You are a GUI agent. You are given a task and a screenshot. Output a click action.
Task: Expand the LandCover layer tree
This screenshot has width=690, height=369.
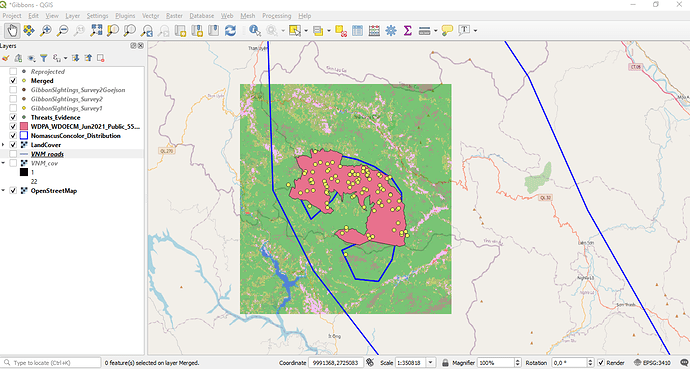coord(4,145)
